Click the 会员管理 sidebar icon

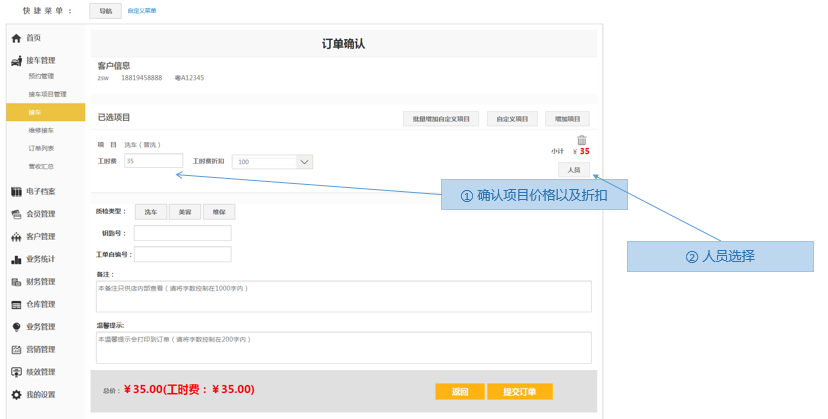[16, 214]
